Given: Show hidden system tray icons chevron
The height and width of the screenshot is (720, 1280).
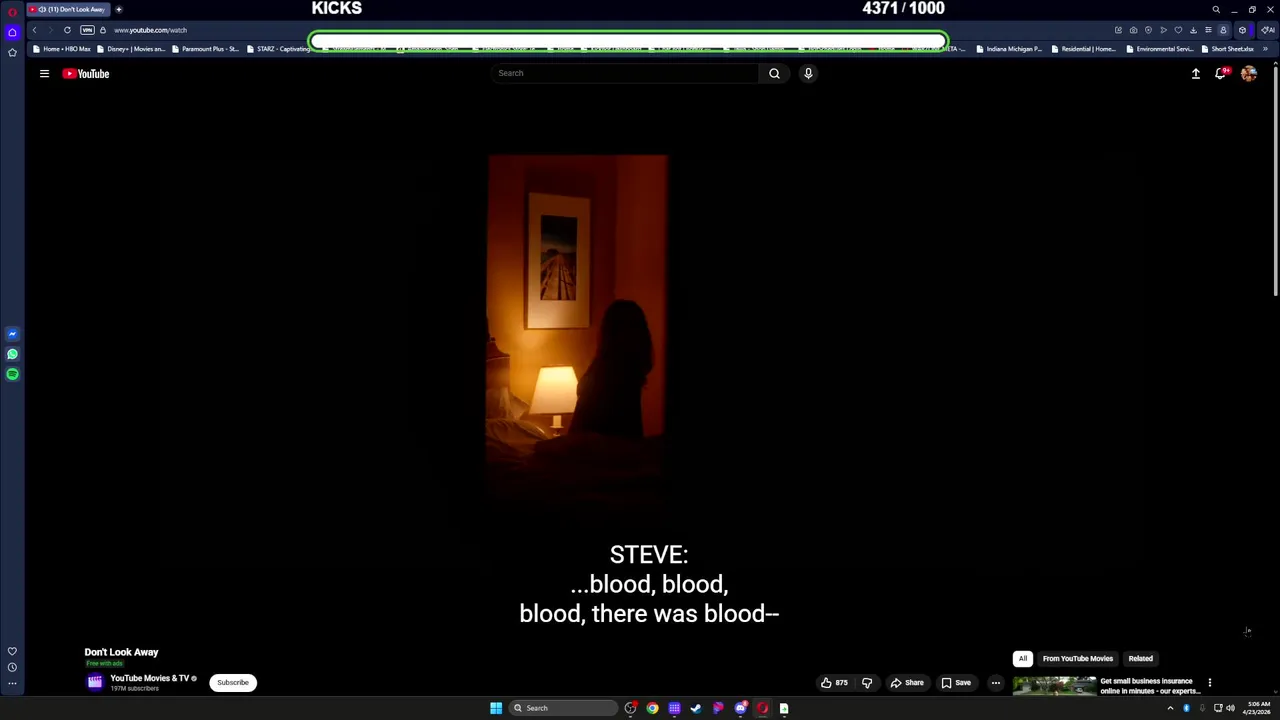Looking at the screenshot, I should (1170, 708).
